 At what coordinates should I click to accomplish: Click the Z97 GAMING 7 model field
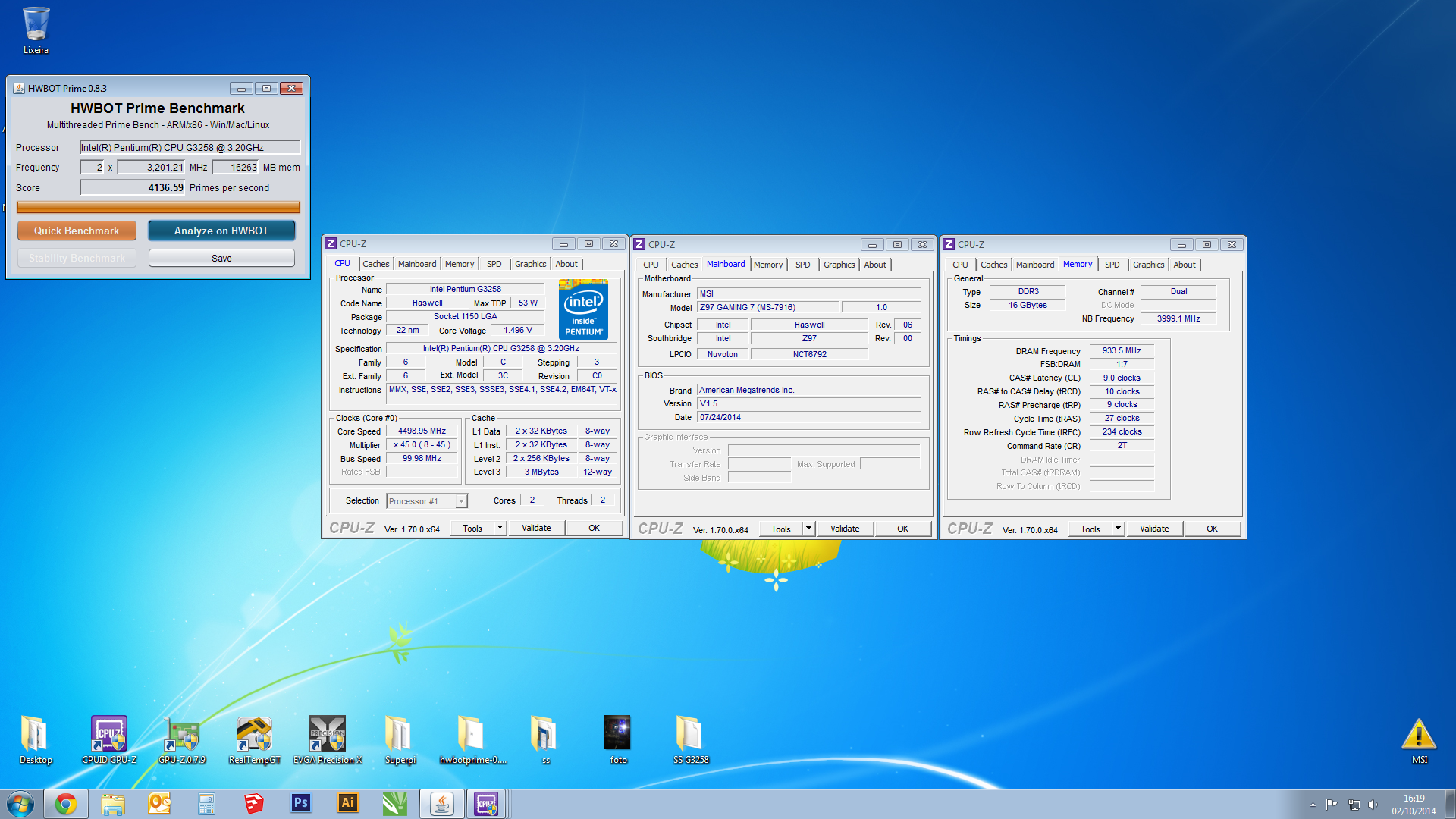[x=768, y=307]
